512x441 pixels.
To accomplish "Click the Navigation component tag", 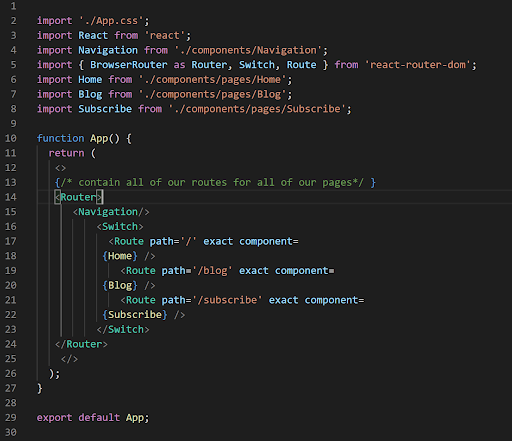I will point(111,212).
